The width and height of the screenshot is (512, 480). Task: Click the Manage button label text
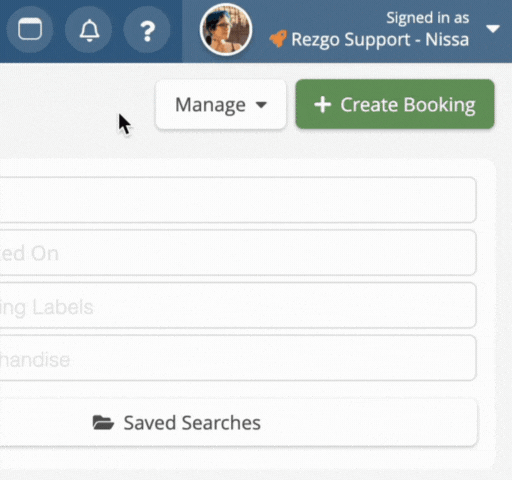click(210, 105)
